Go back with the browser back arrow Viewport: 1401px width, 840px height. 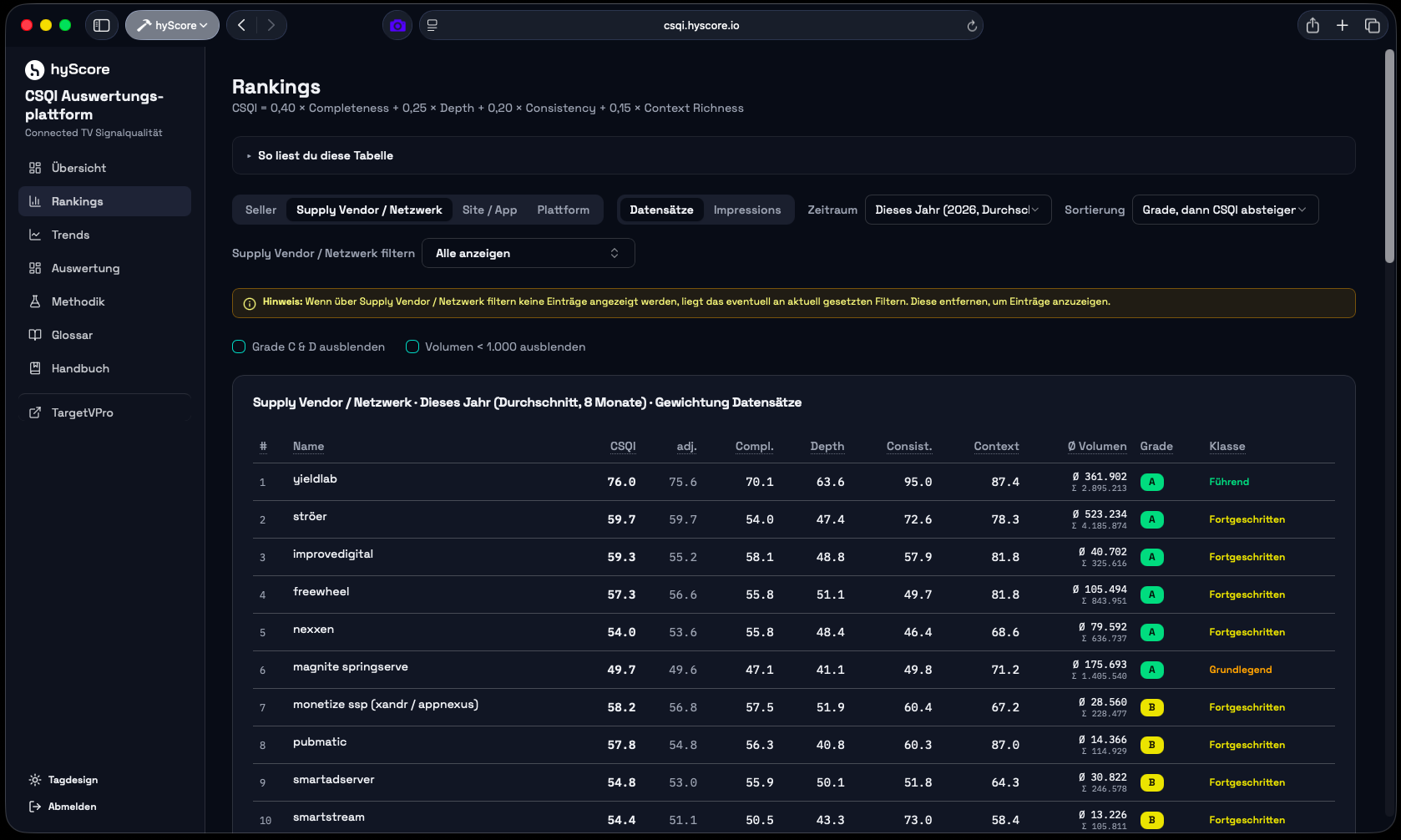click(241, 25)
